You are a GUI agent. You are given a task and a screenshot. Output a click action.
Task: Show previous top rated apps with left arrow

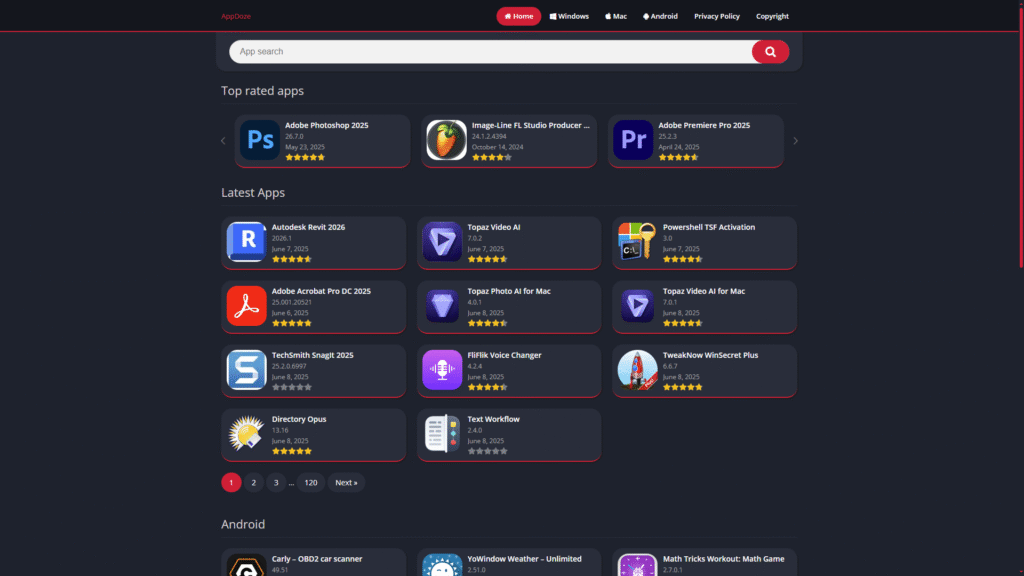click(223, 140)
